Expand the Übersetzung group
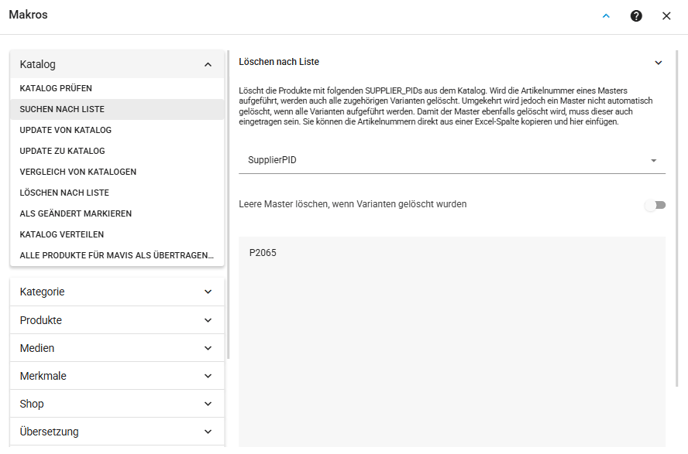Image resolution: width=688 pixels, height=454 pixels. [x=117, y=432]
